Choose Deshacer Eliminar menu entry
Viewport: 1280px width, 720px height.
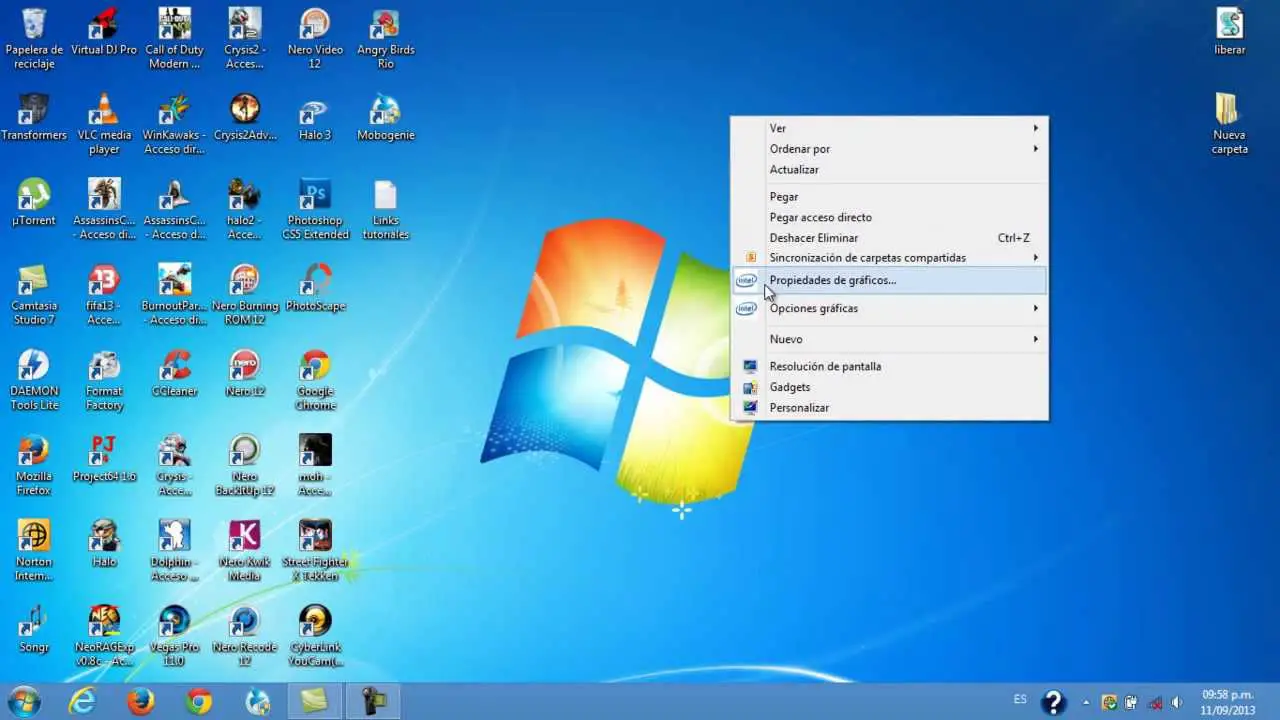pyautogui.click(x=890, y=238)
